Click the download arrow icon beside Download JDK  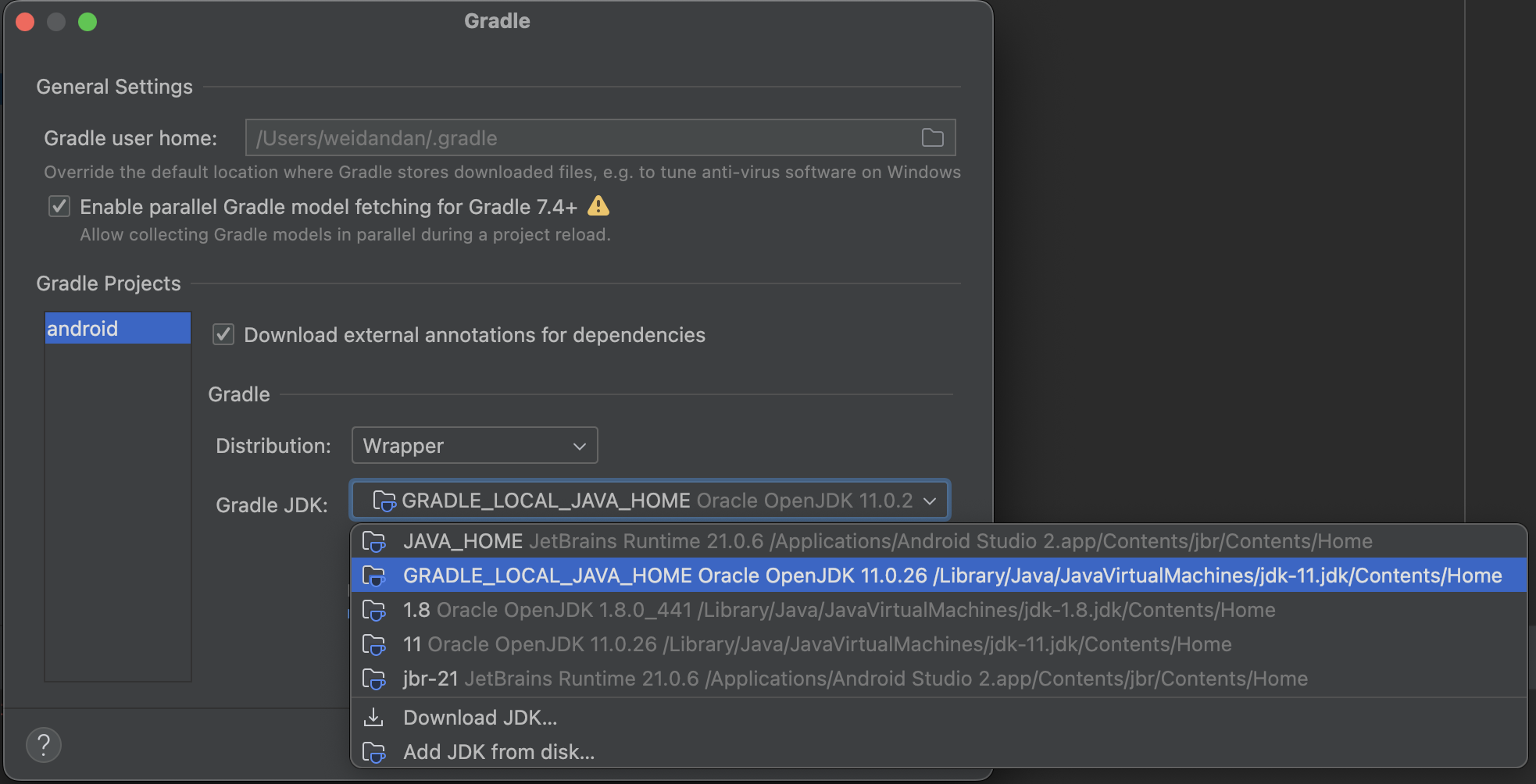pos(374,717)
